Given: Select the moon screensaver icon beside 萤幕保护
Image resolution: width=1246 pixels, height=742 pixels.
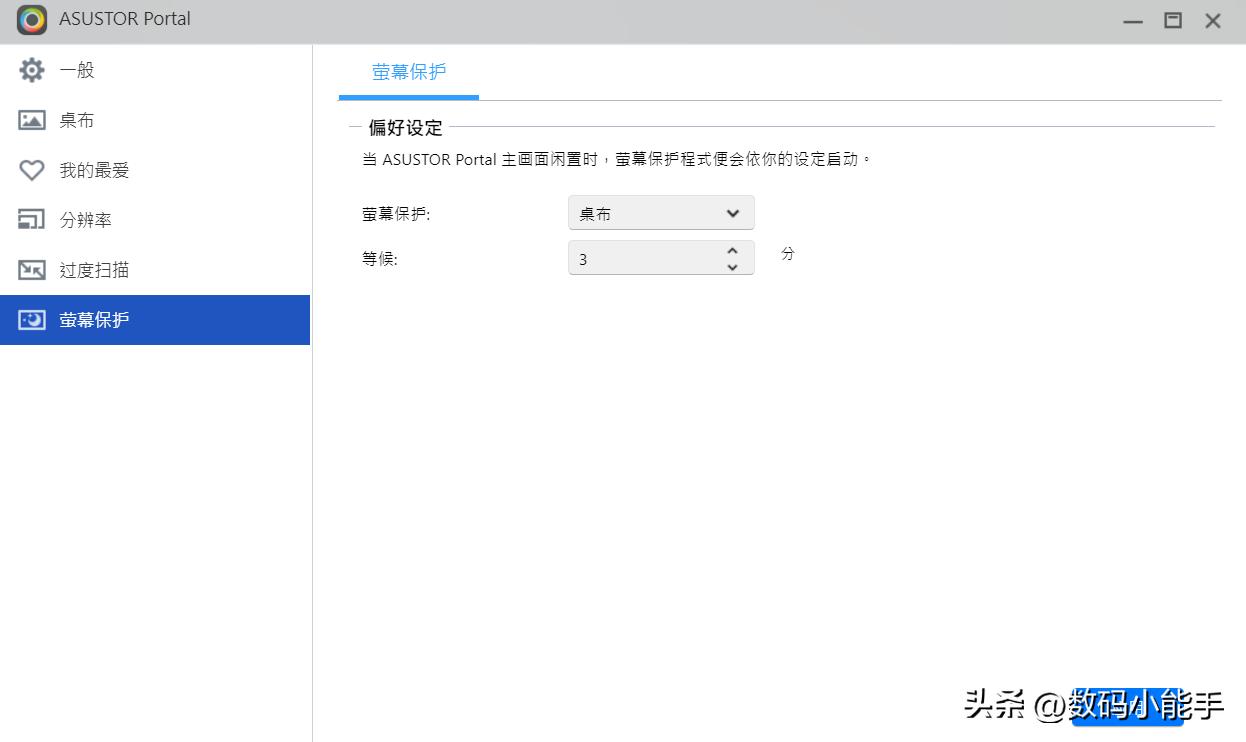Looking at the screenshot, I should [33, 320].
